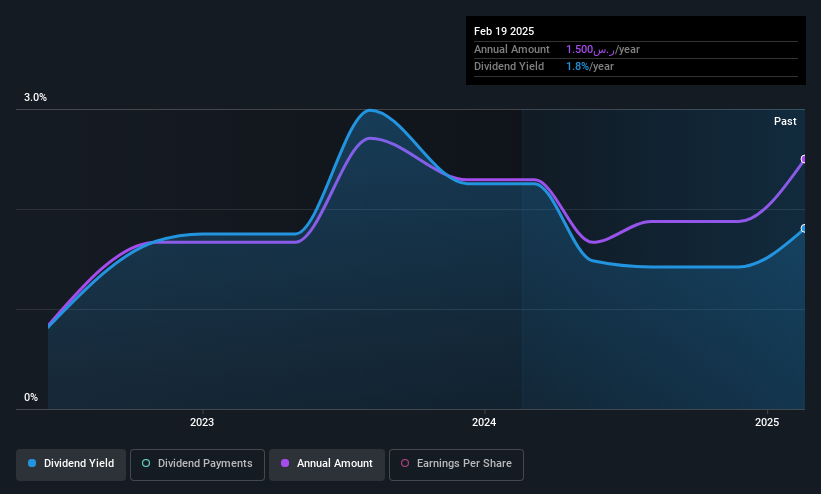Click the 2023 axis label
821x494 pixels.
click(x=202, y=422)
